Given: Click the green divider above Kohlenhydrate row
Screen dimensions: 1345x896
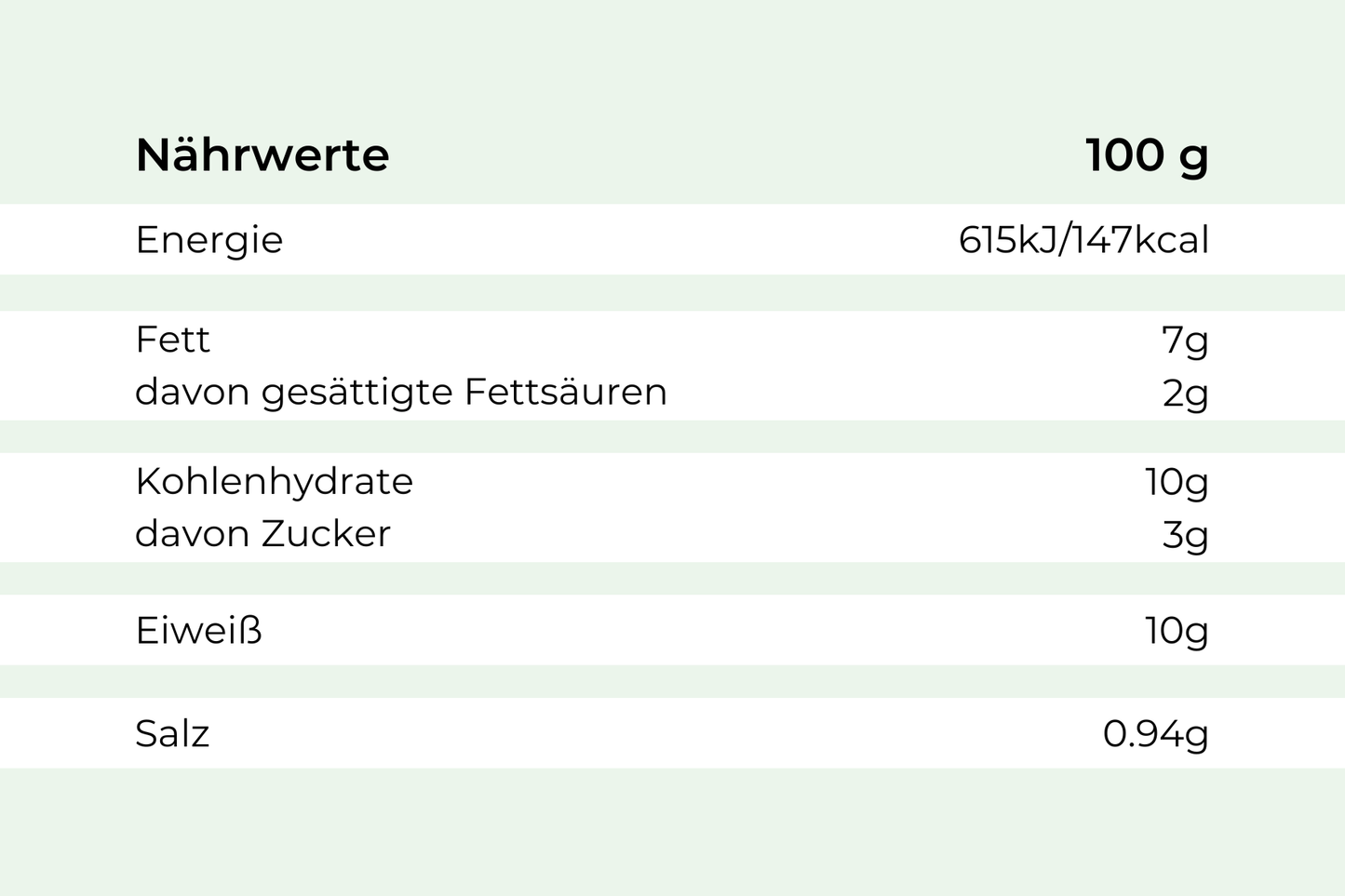Looking at the screenshot, I should click(672, 436).
